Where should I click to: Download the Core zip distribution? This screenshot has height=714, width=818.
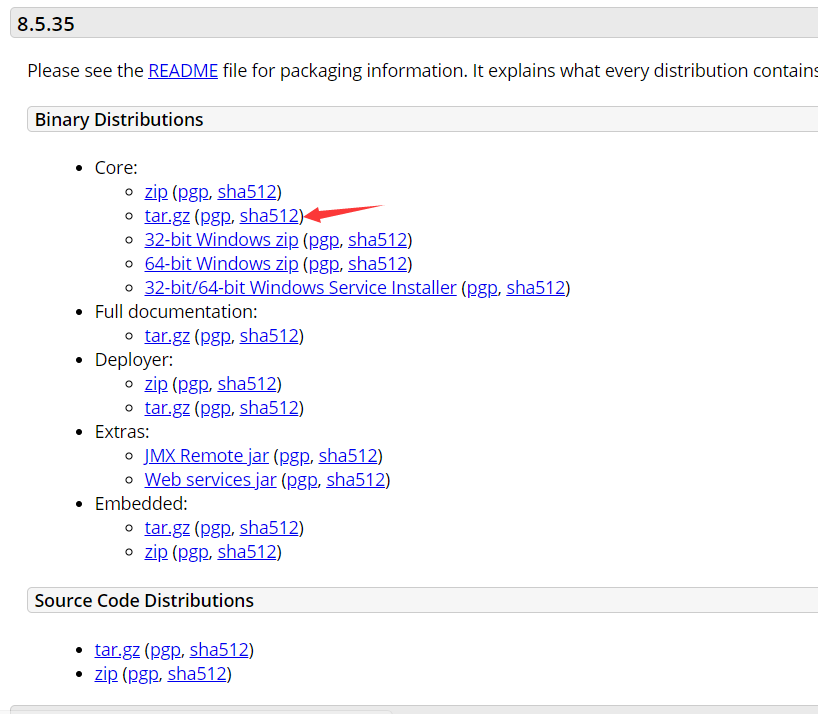[156, 191]
